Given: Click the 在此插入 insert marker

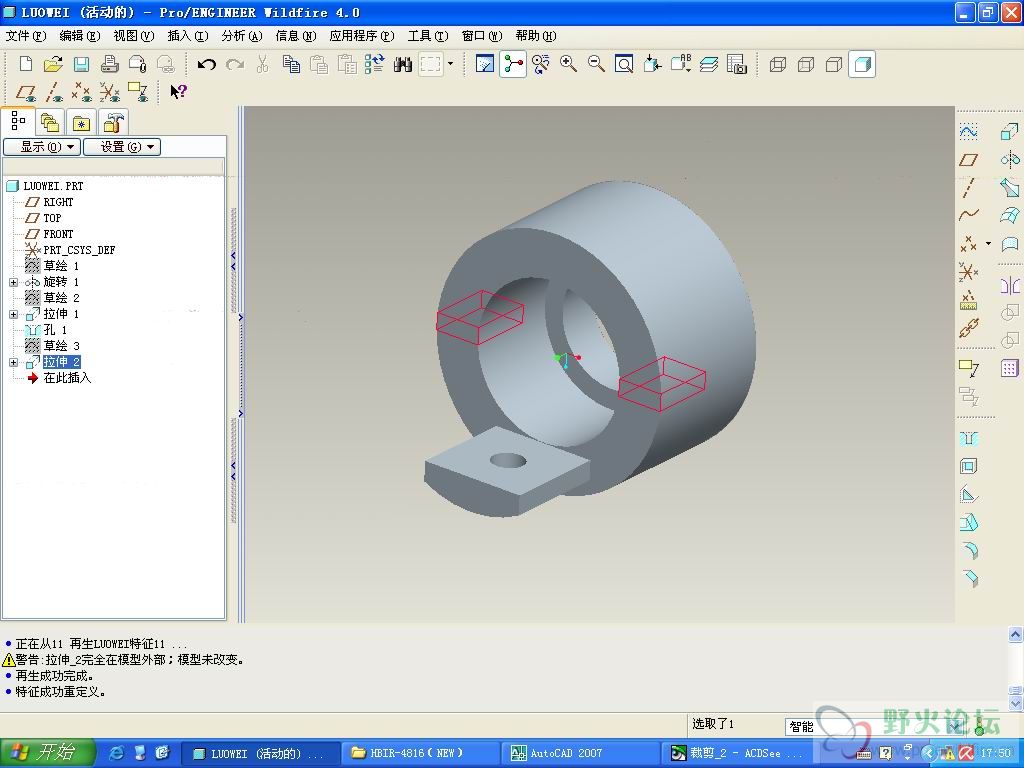Looking at the screenshot, I should (x=67, y=378).
